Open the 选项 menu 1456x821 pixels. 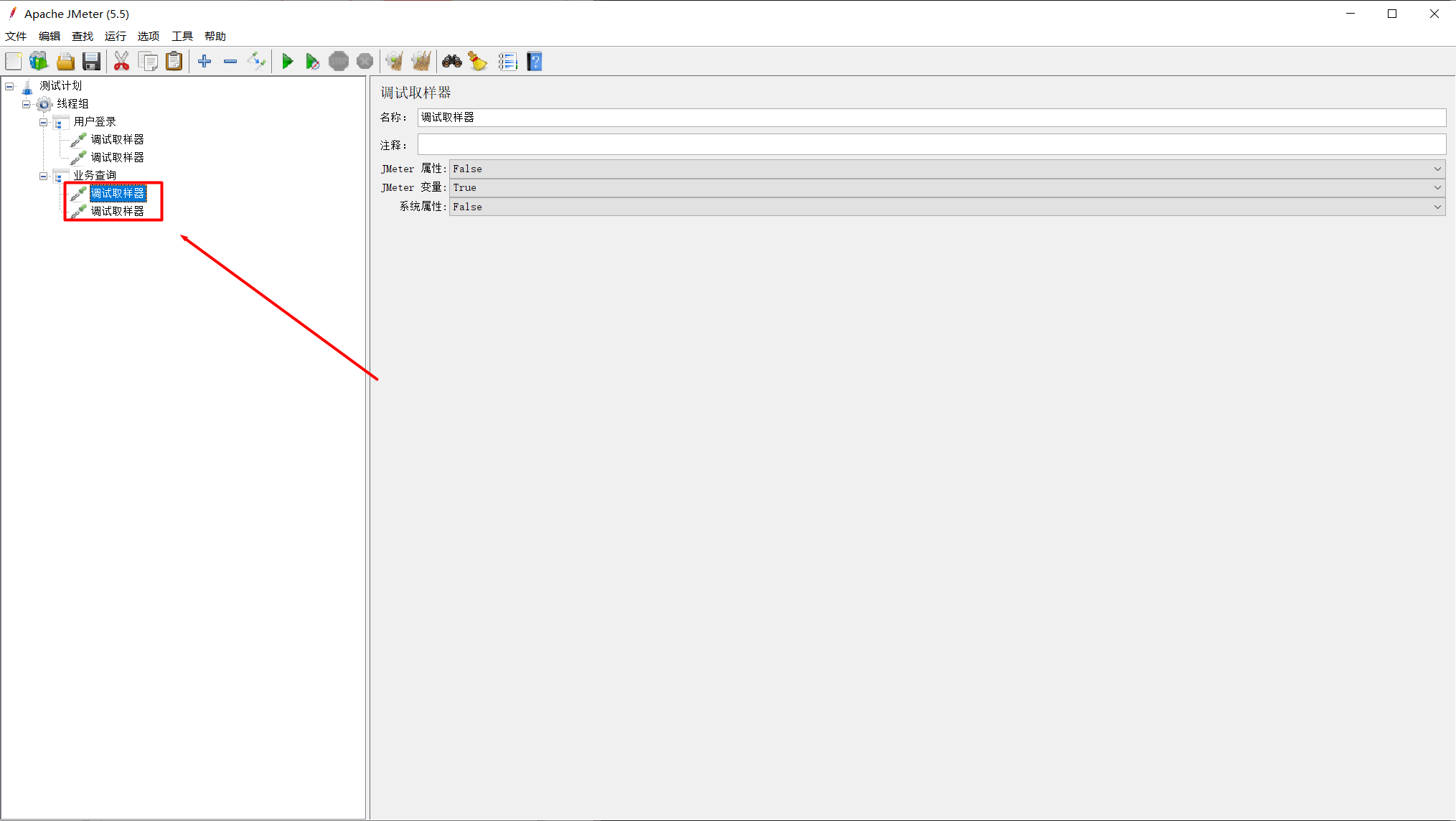pyautogui.click(x=149, y=36)
